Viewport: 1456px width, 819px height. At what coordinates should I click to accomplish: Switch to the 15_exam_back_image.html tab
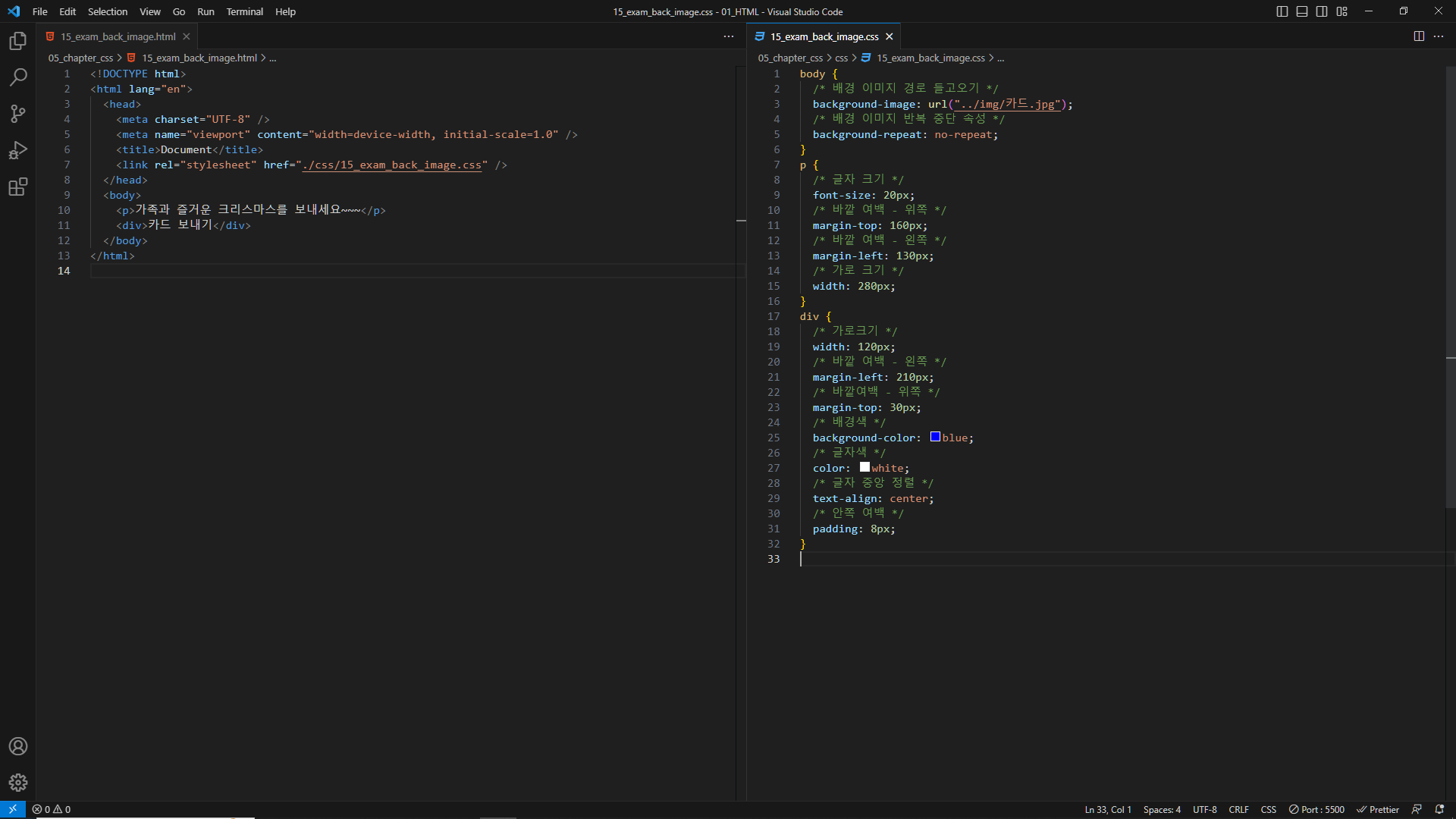(x=118, y=36)
